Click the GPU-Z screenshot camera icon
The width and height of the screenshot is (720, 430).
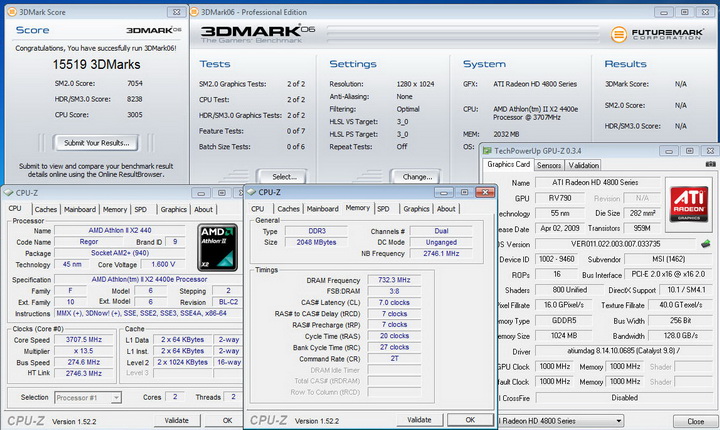coord(710,164)
